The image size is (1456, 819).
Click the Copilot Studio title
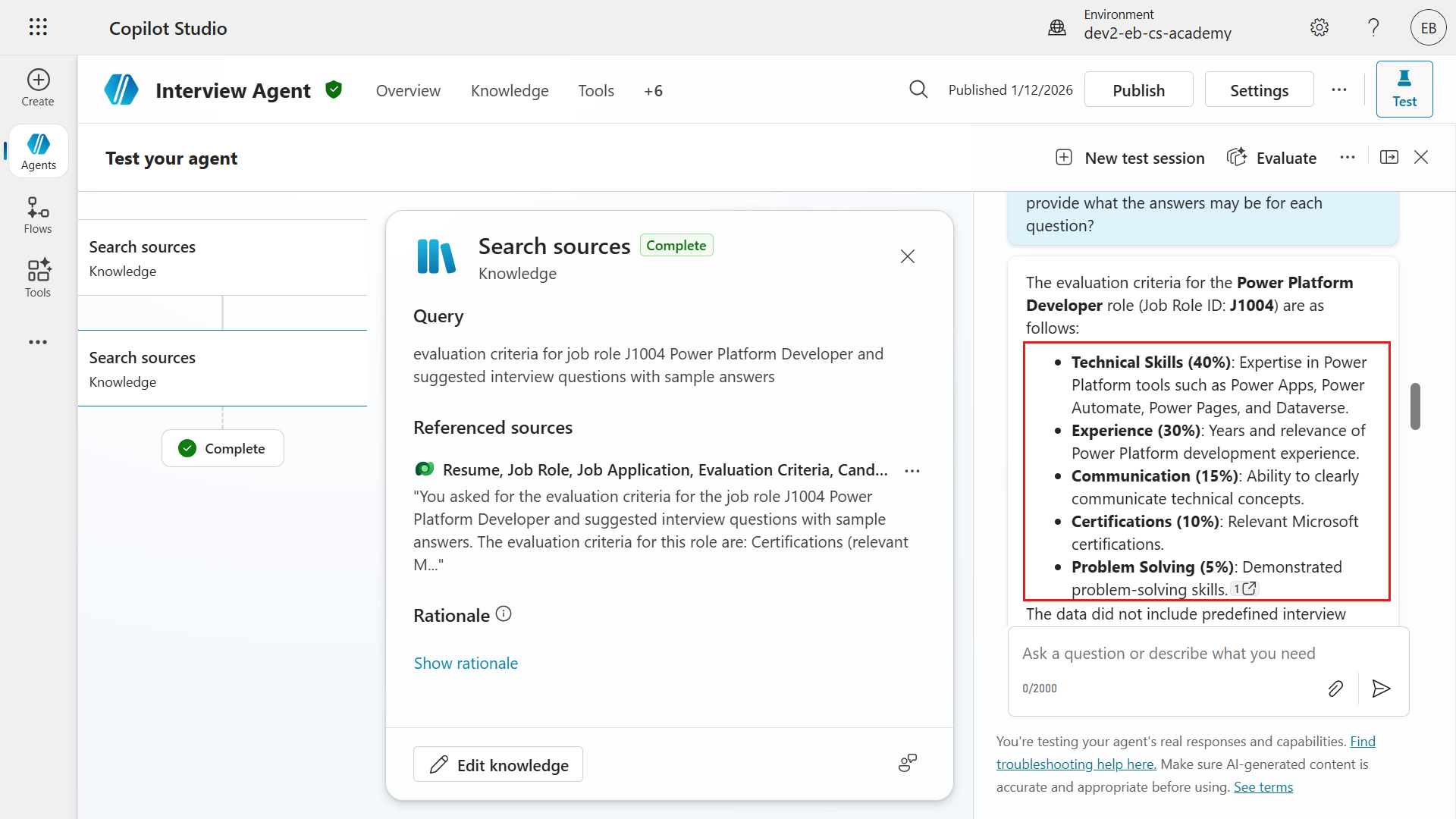click(x=168, y=28)
